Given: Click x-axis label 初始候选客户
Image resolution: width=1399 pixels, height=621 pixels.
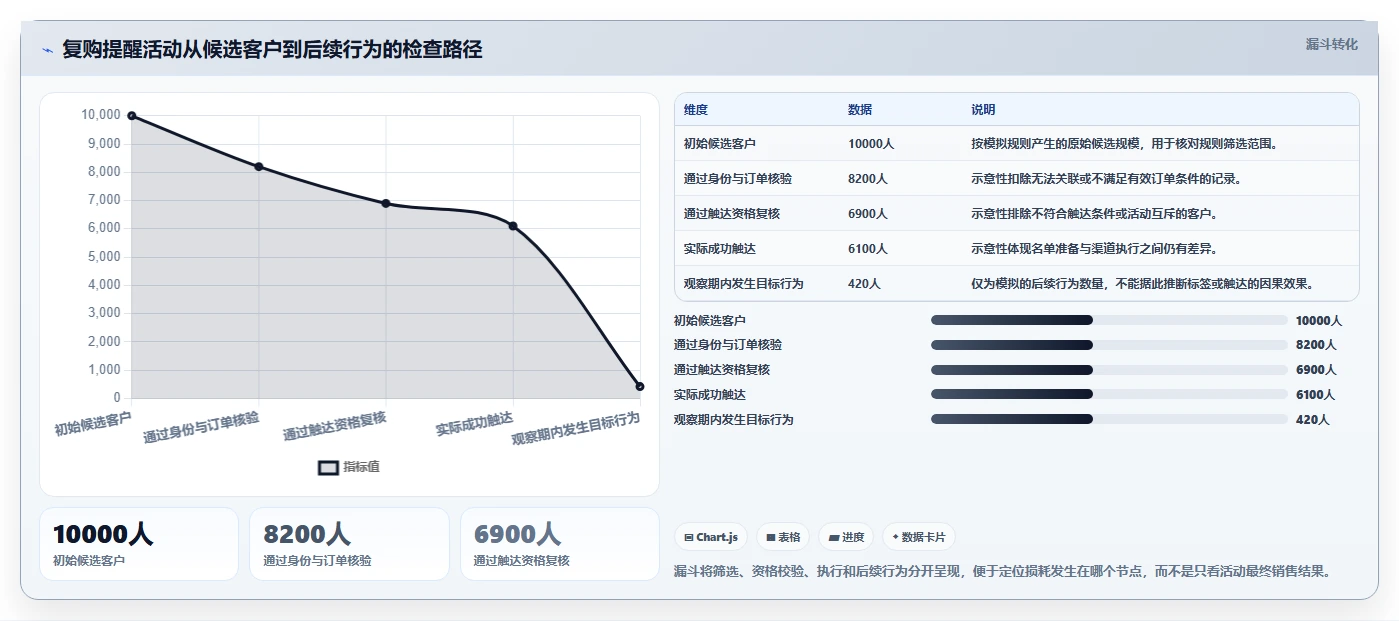Looking at the screenshot, I should [93, 422].
